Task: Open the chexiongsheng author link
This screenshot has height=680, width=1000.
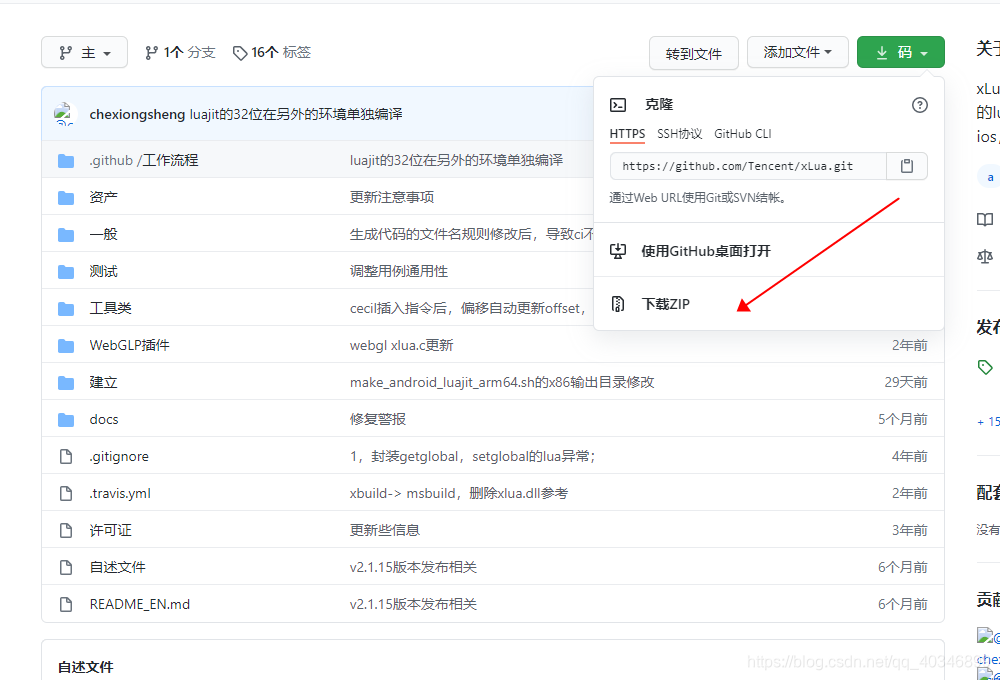Action: [137, 114]
